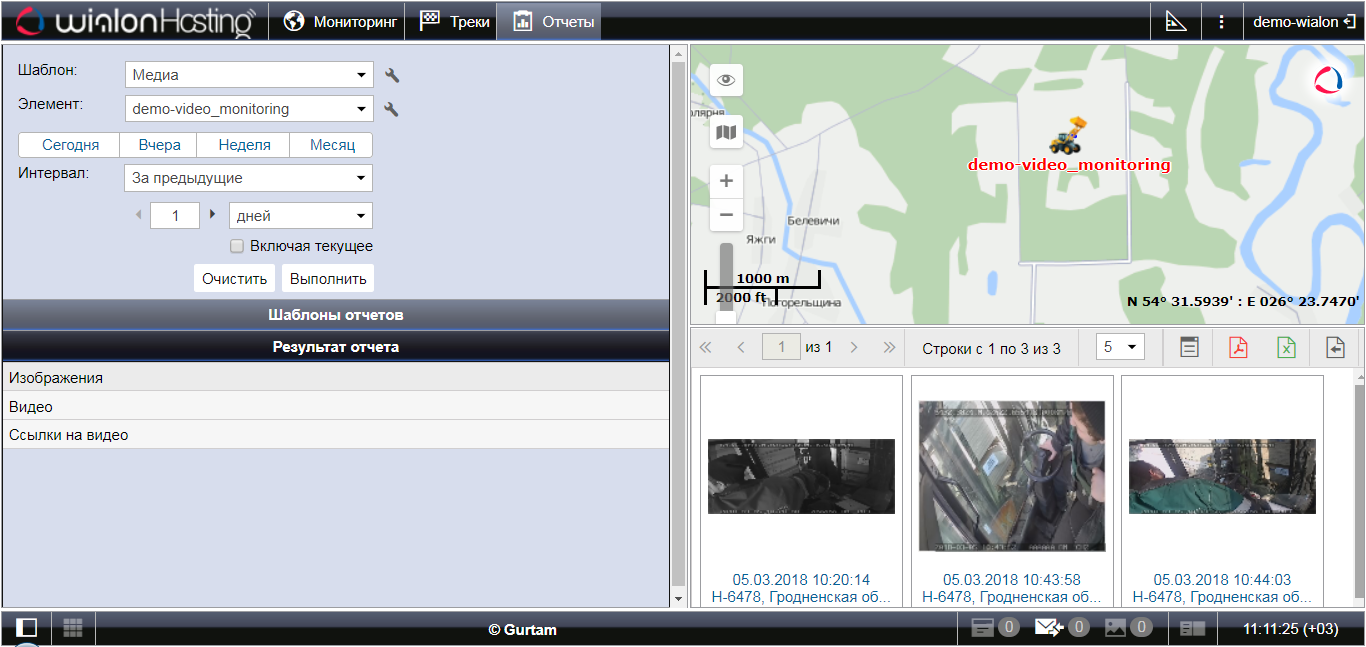
Task: Zoom in on the map
Action: click(x=726, y=181)
